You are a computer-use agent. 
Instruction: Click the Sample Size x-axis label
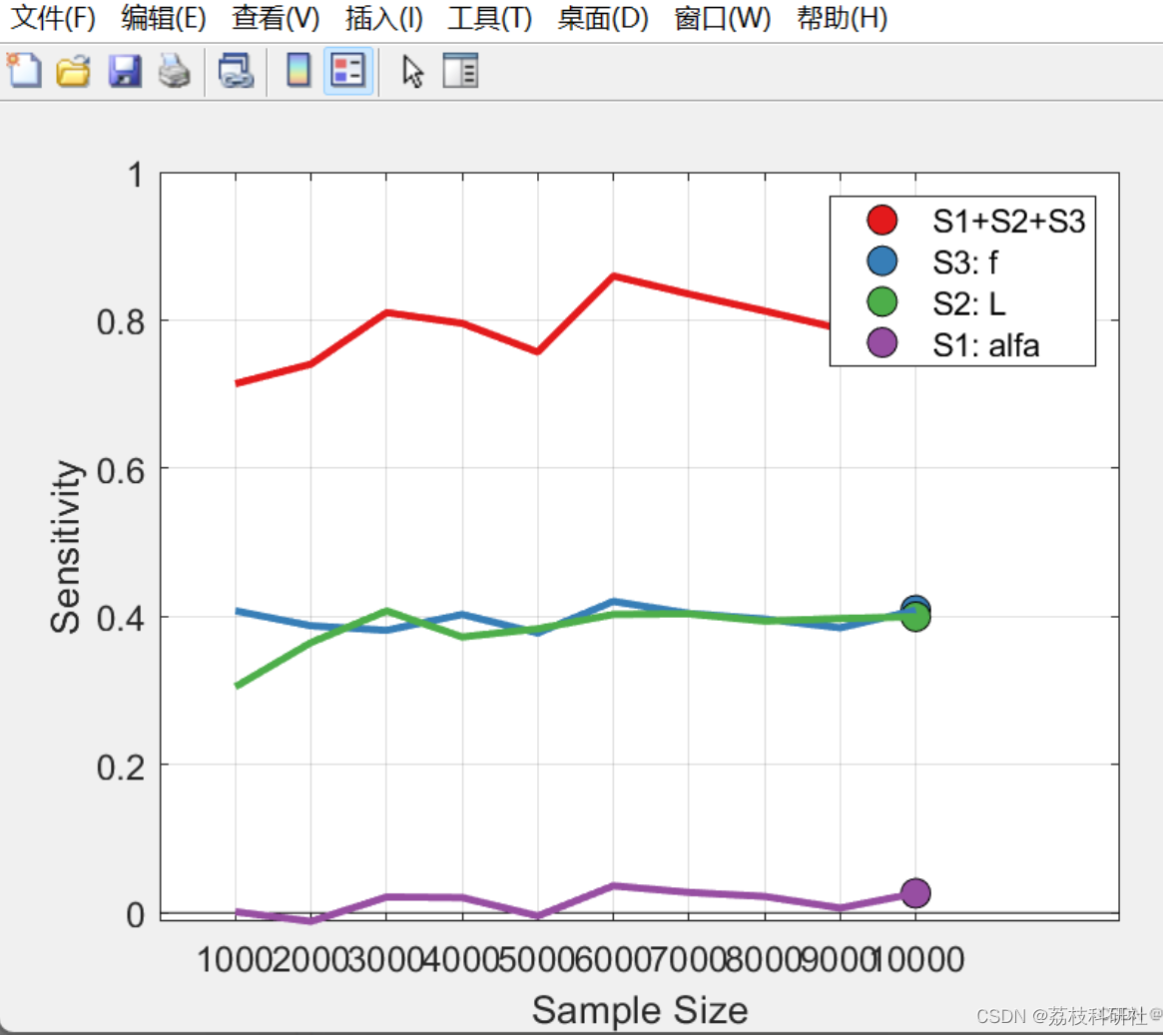coord(640,1009)
